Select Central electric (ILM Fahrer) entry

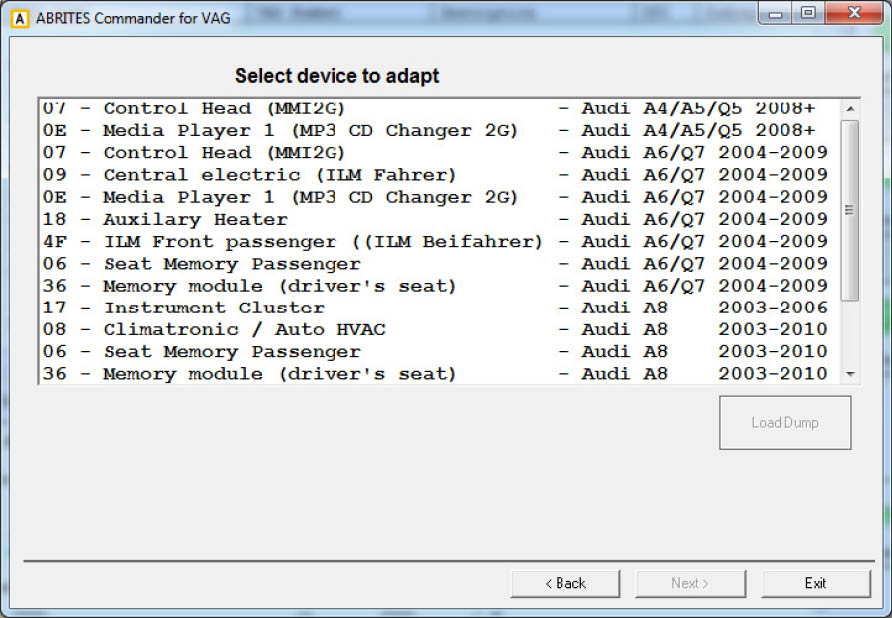[435, 174]
